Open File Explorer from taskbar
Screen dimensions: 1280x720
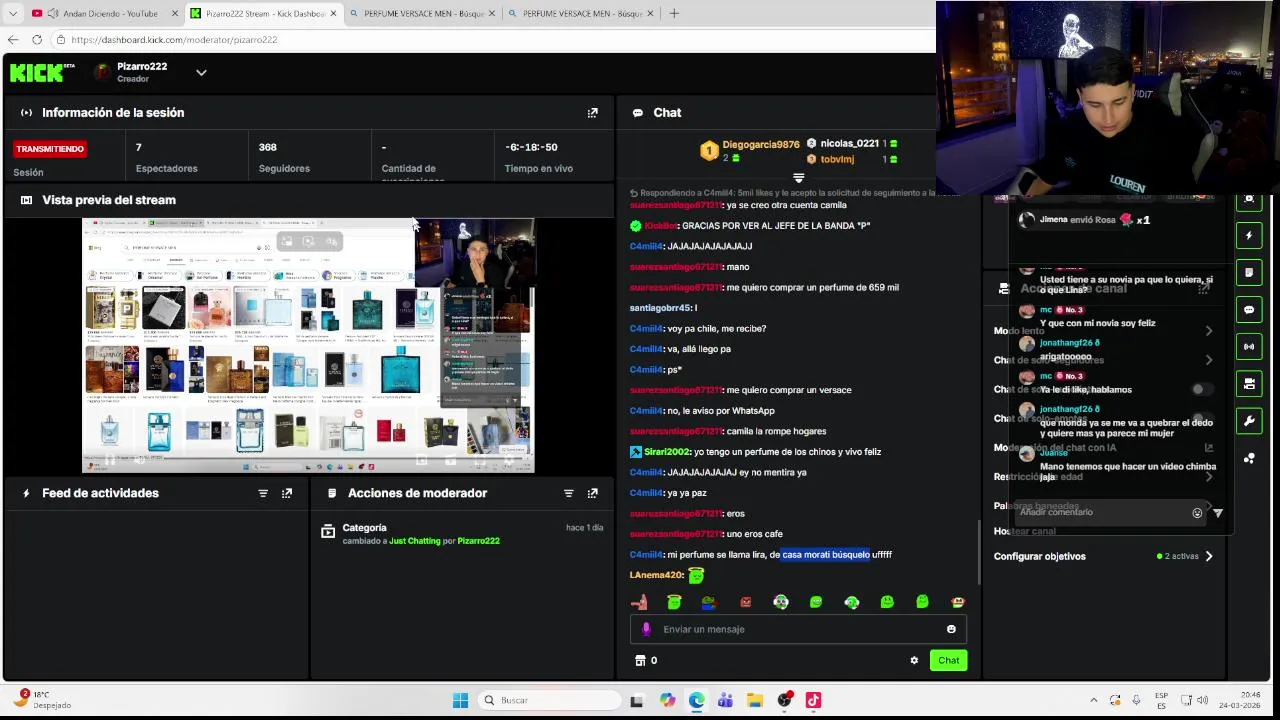coord(755,700)
